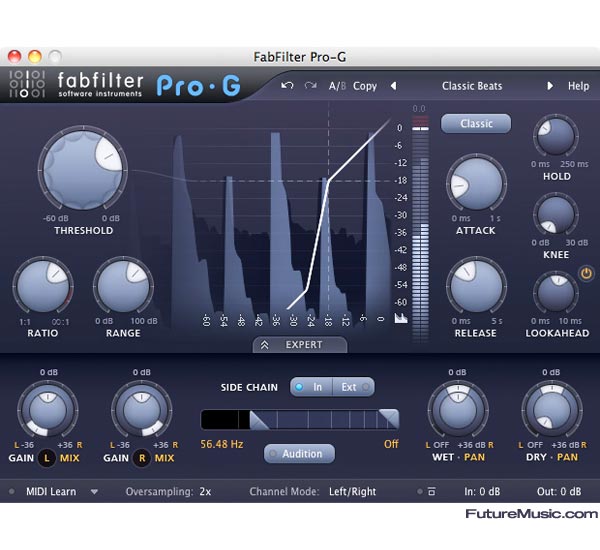Click the side chain high-cut filter handle

click(x=389, y=418)
